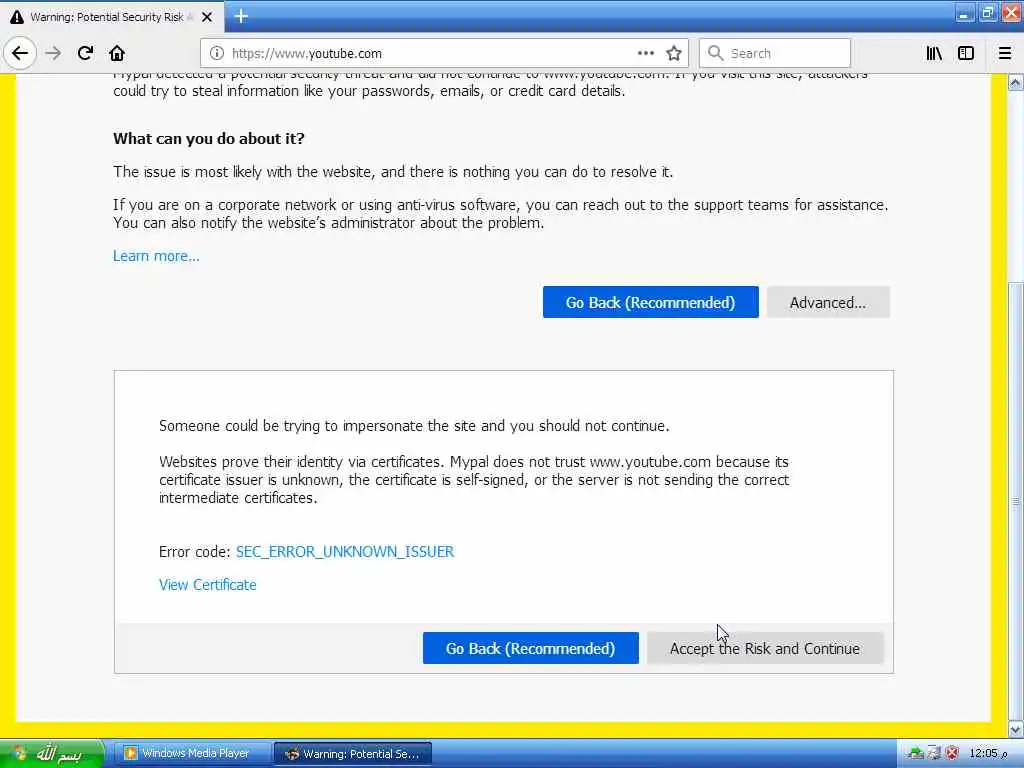
Task: Click the warning triangle icon on the tab
Action: pyautogui.click(x=17, y=17)
